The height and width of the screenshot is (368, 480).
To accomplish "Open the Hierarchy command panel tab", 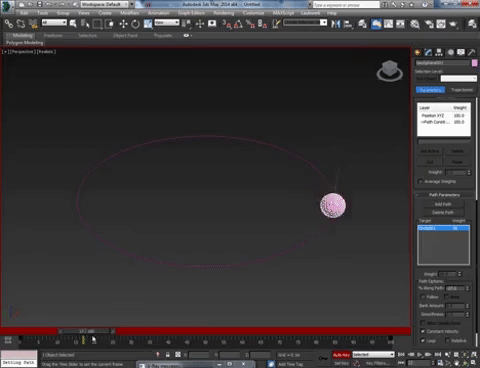I will pos(439,52).
